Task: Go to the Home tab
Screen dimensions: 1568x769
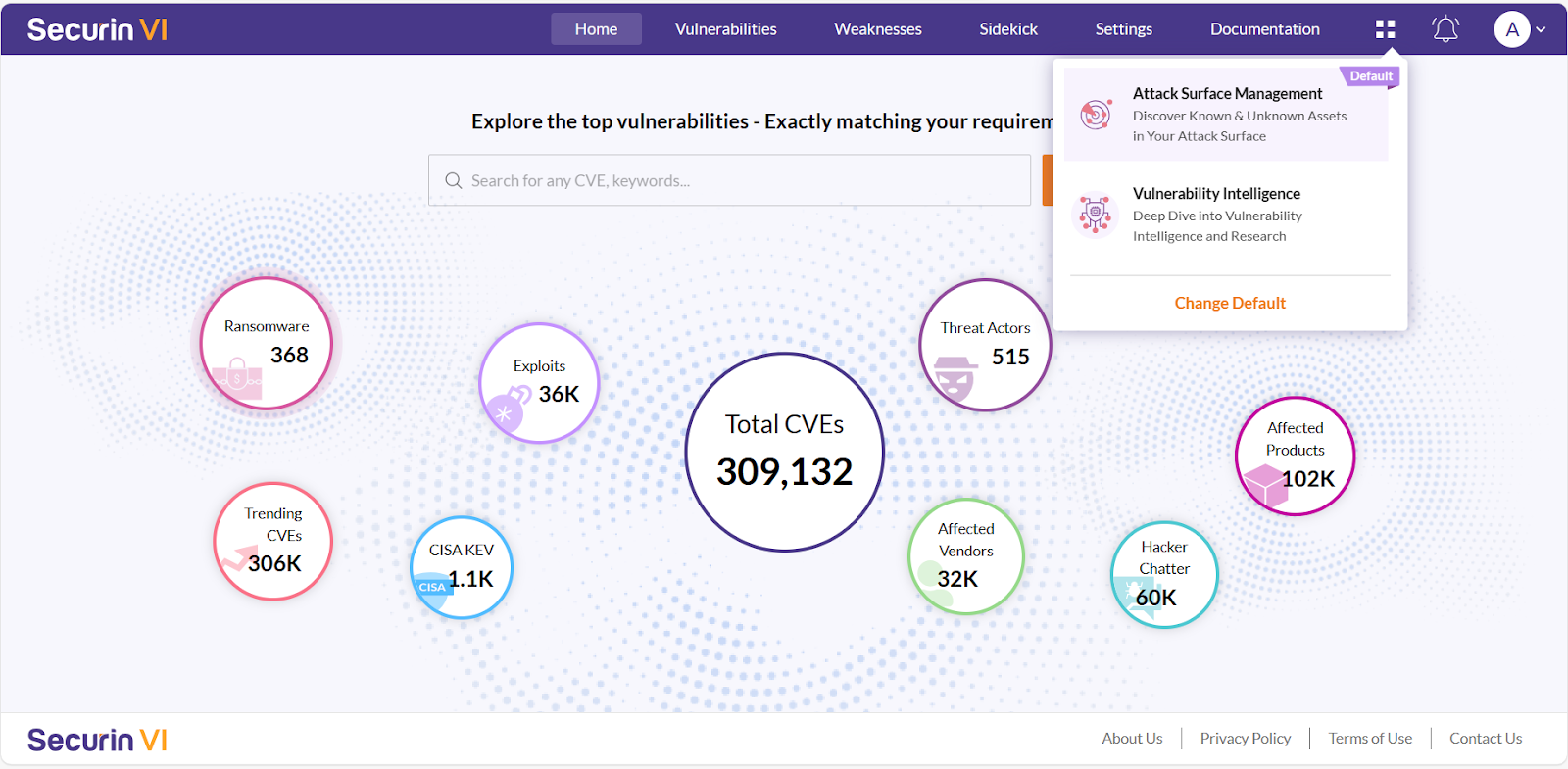Action: [x=596, y=29]
